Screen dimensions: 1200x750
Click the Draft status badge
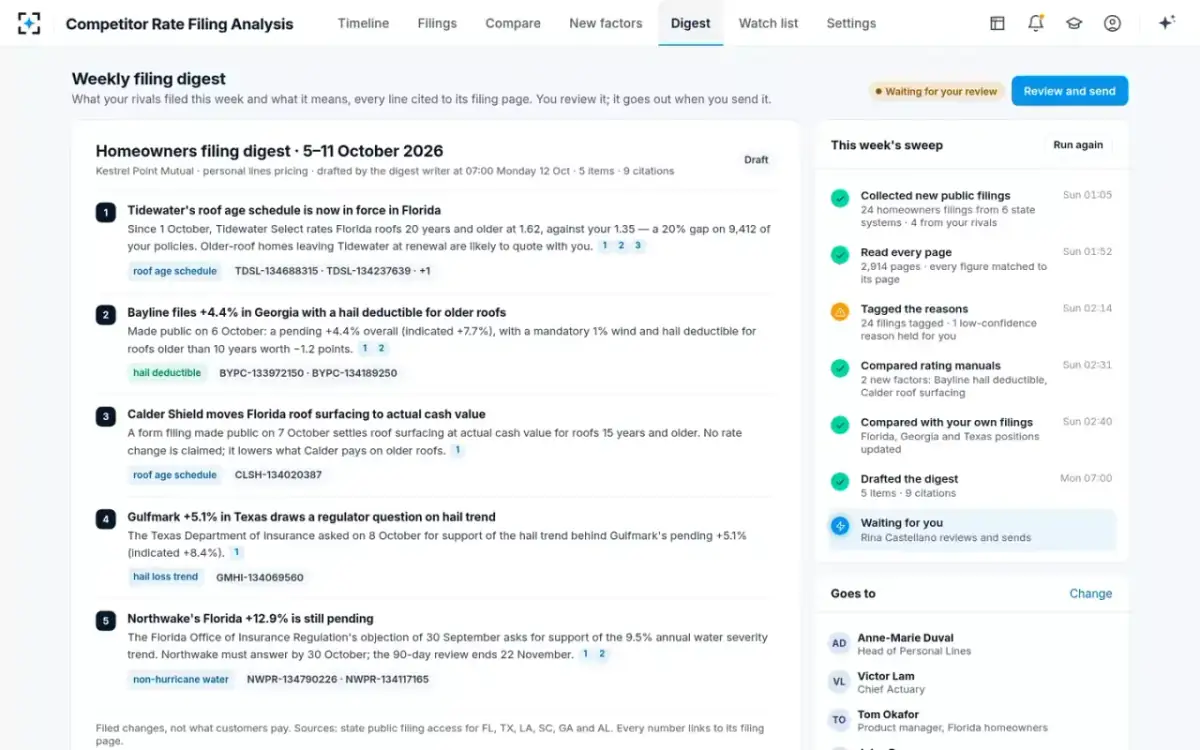(x=756, y=160)
